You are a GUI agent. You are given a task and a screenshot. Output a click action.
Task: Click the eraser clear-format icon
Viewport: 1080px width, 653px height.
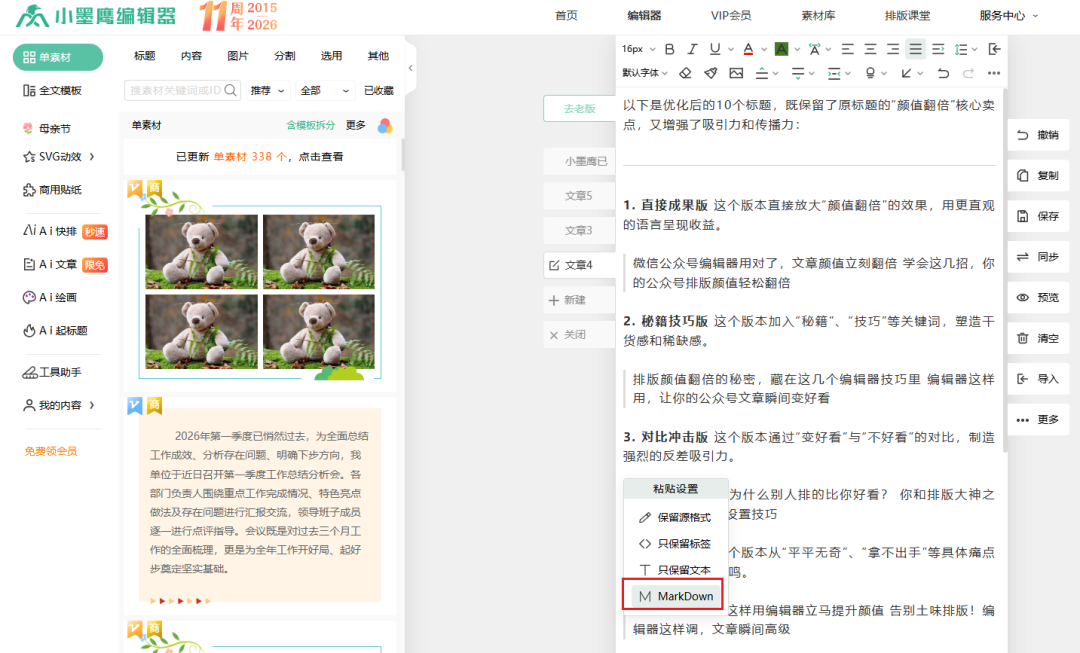click(685, 73)
